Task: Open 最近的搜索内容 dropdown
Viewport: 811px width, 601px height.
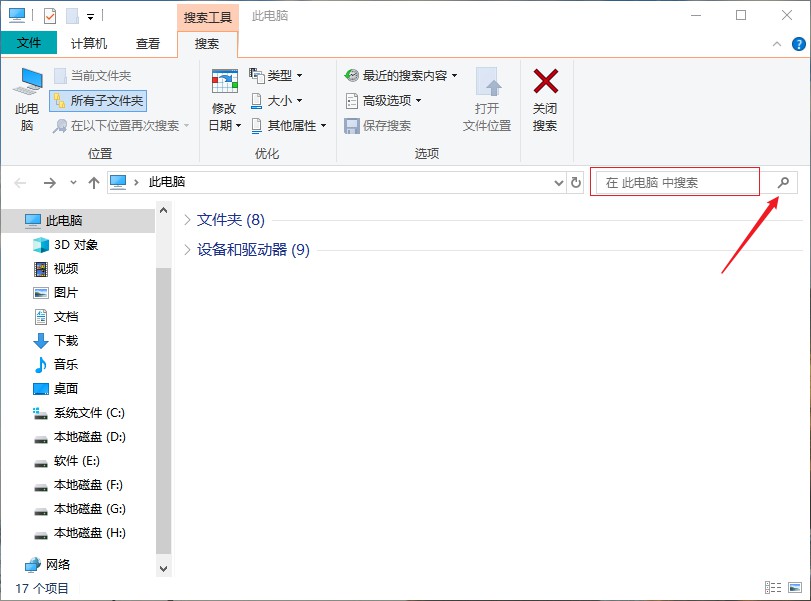Action: [401, 76]
